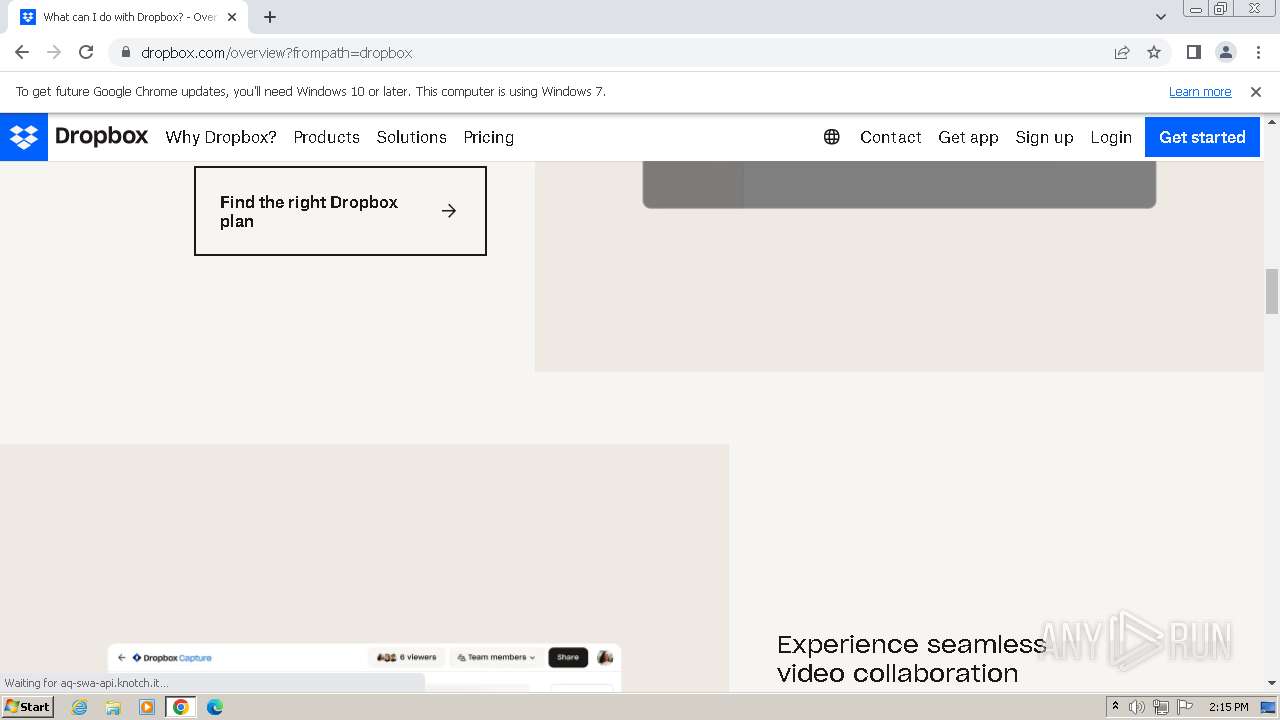Viewport: 1280px width, 720px height.
Task: Open the Products menu
Action: pos(326,137)
